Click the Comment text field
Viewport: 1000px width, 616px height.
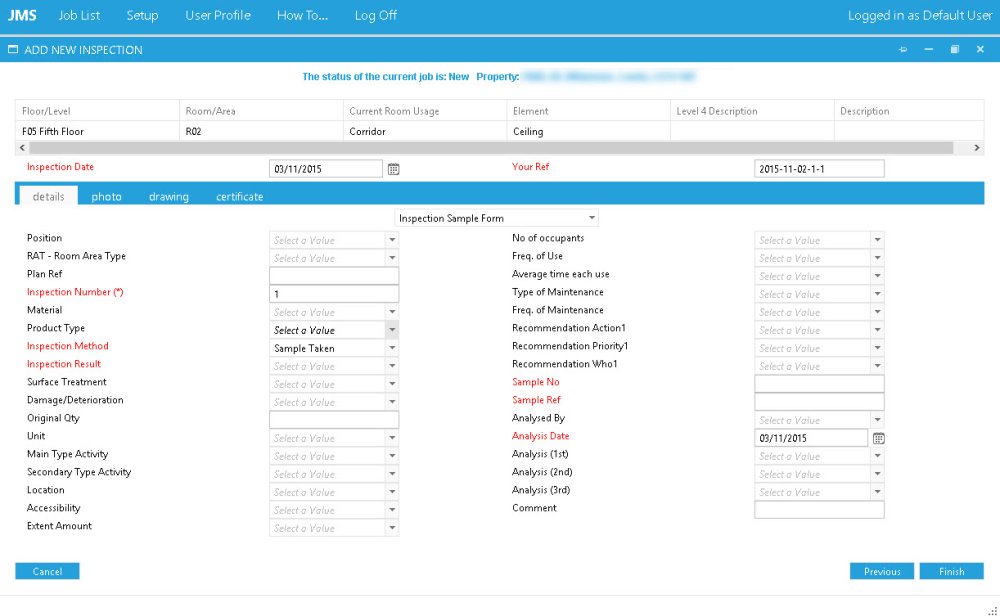pos(820,510)
